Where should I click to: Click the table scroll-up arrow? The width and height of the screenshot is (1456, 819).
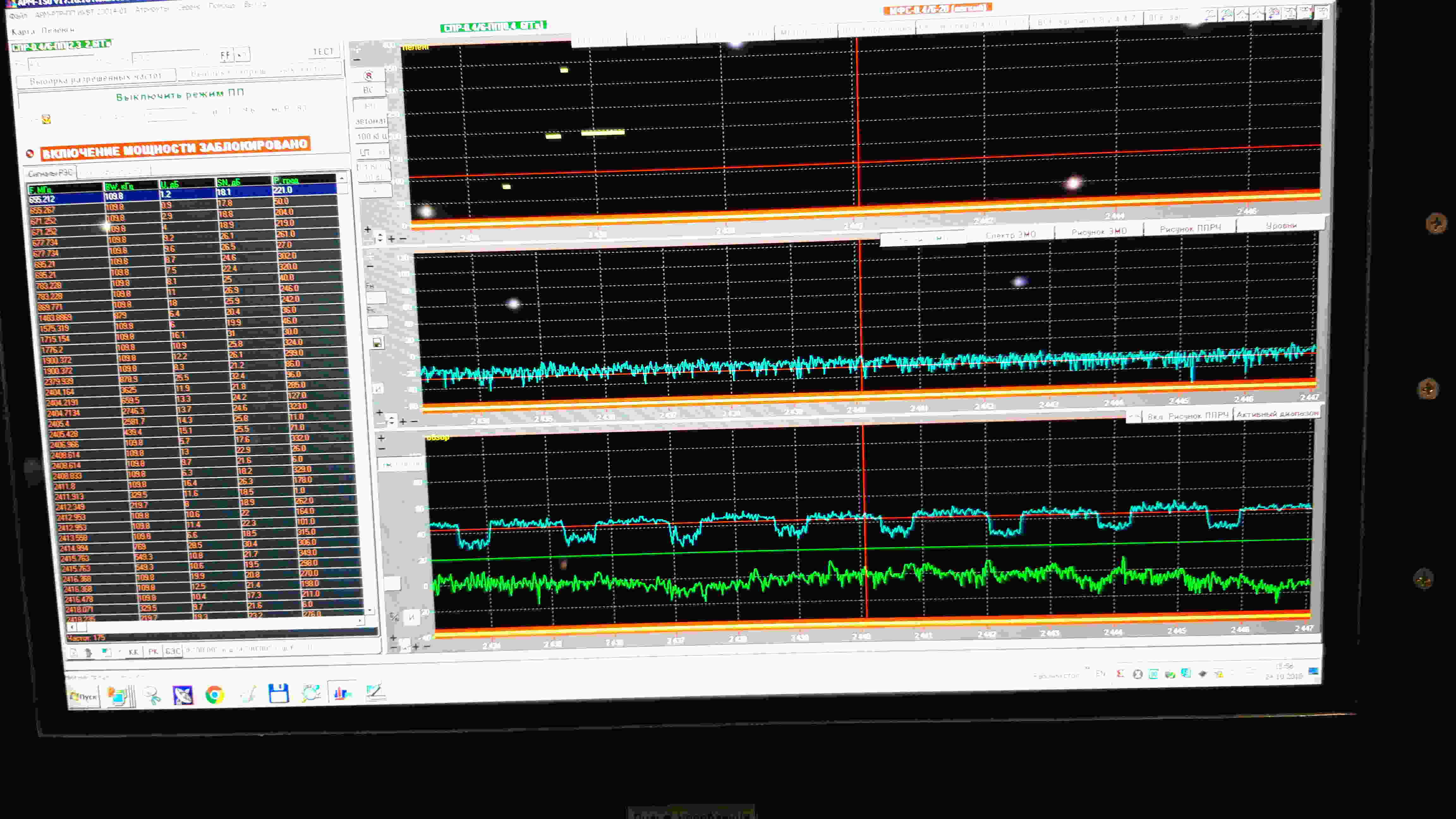341,179
